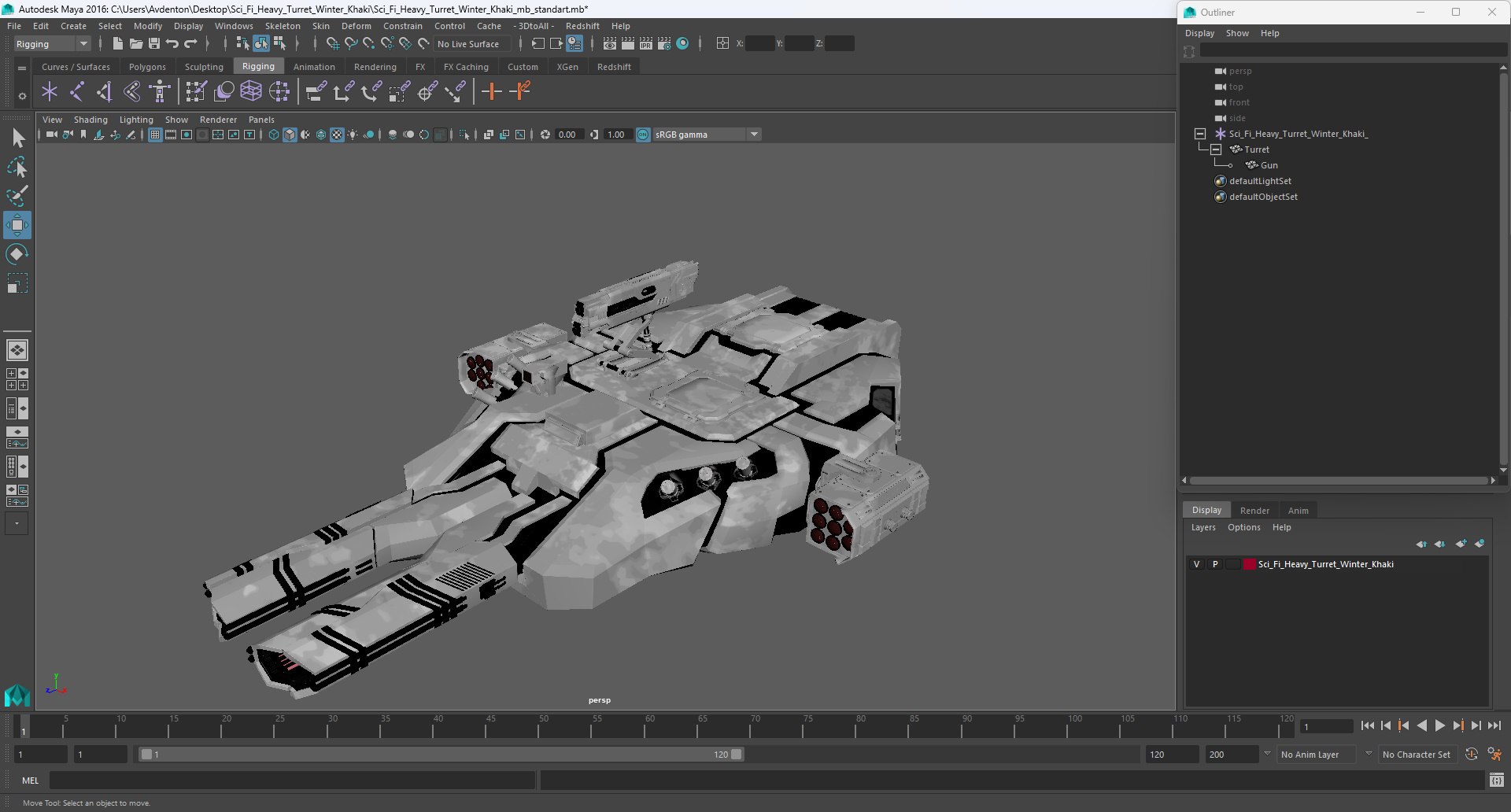Image resolution: width=1511 pixels, height=812 pixels.
Task: Click the Create IK Handle shelf icon
Action: point(105,92)
